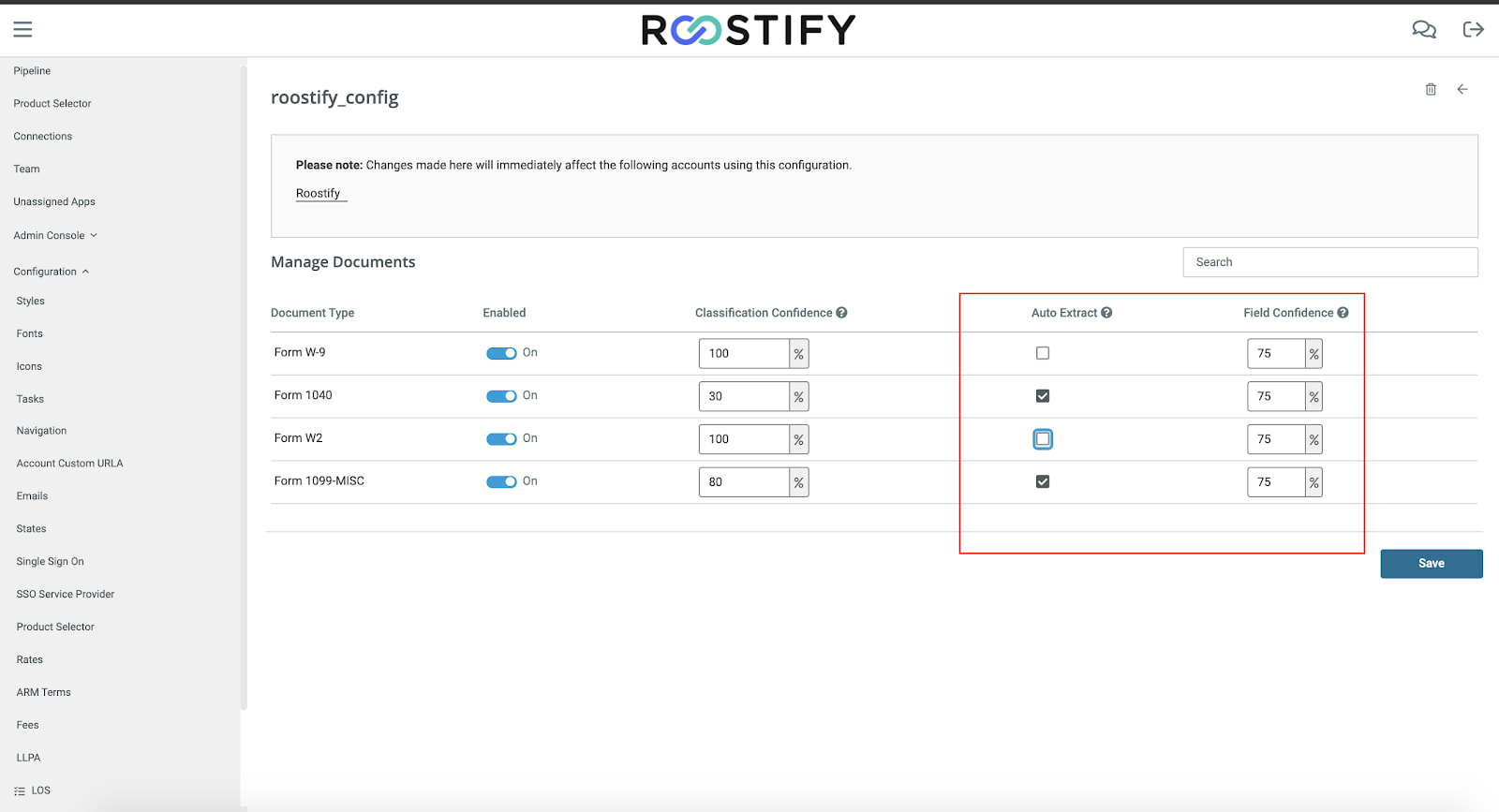1499x812 pixels.
Task: Open Icons configuration
Action: coord(29,367)
